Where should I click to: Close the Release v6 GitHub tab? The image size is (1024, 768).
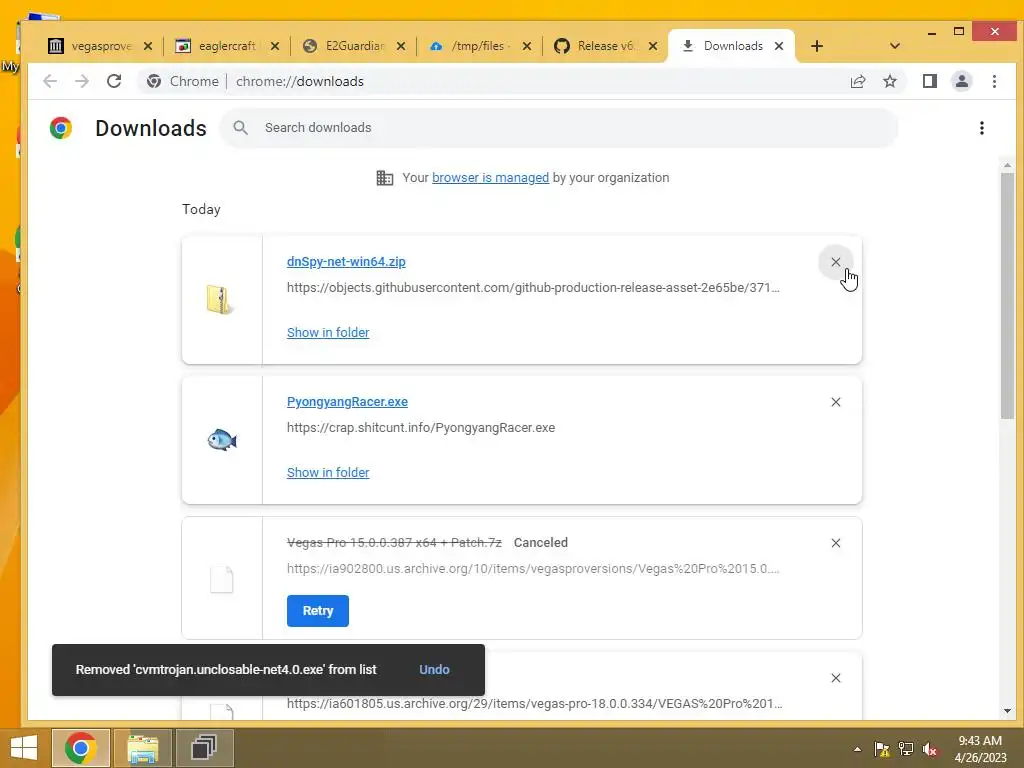point(652,46)
